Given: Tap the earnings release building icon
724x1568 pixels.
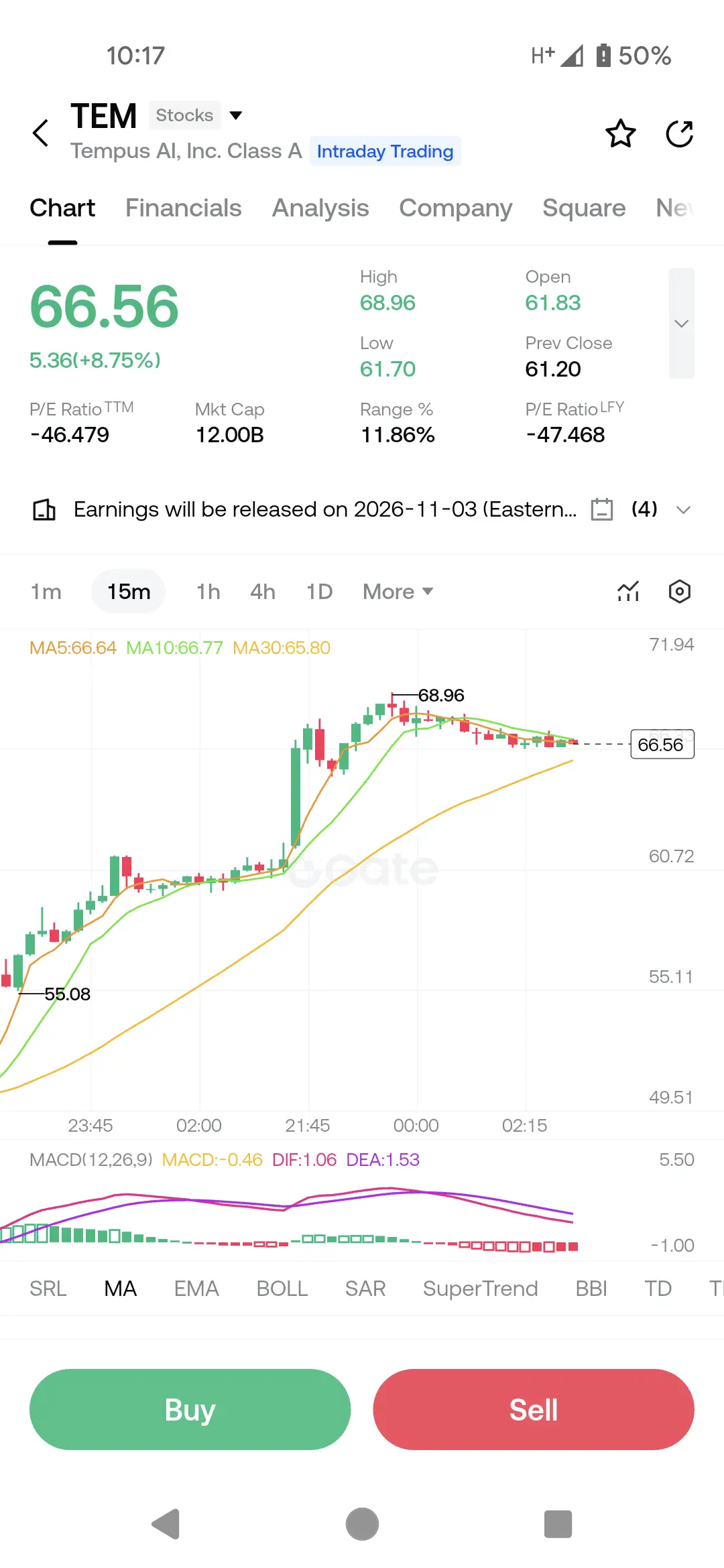Looking at the screenshot, I should click(x=44, y=509).
